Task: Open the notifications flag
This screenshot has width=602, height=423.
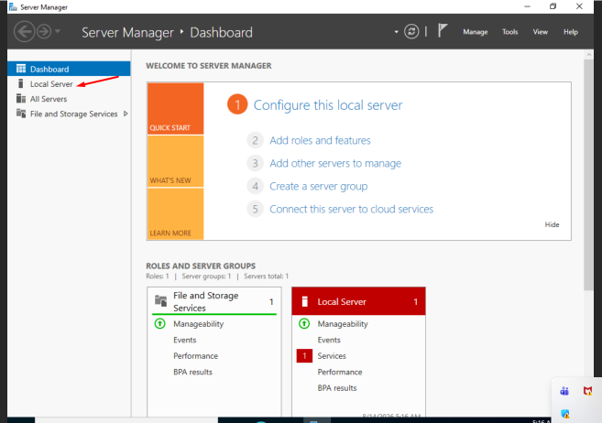Action: [442, 31]
